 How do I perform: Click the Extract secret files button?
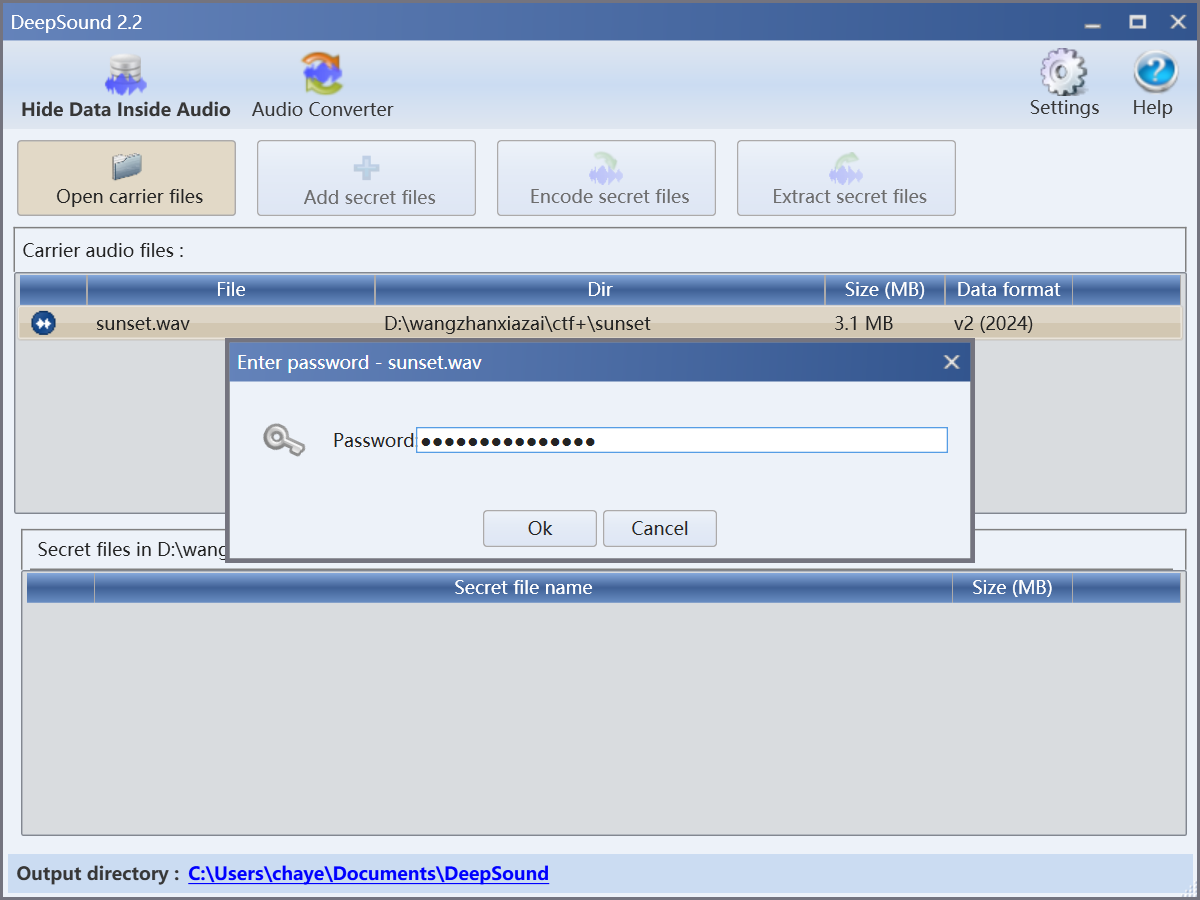click(846, 178)
